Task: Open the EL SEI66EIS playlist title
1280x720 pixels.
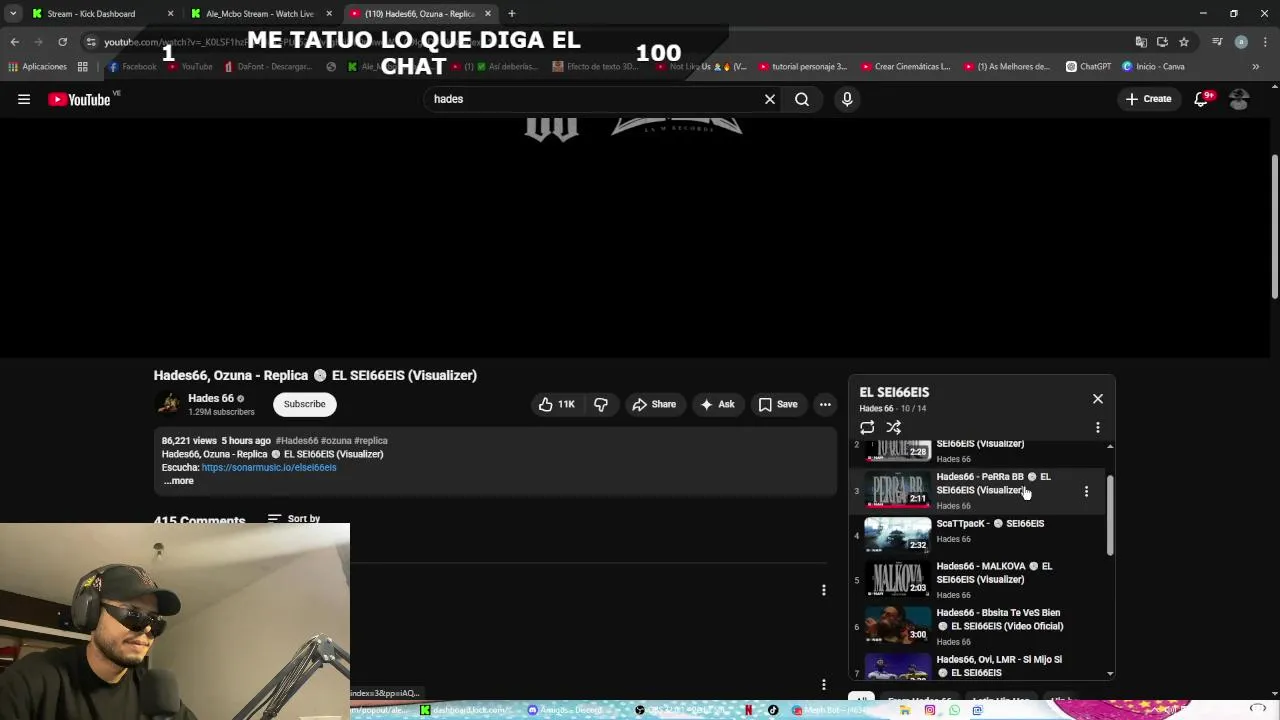Action: pos(894,392)
